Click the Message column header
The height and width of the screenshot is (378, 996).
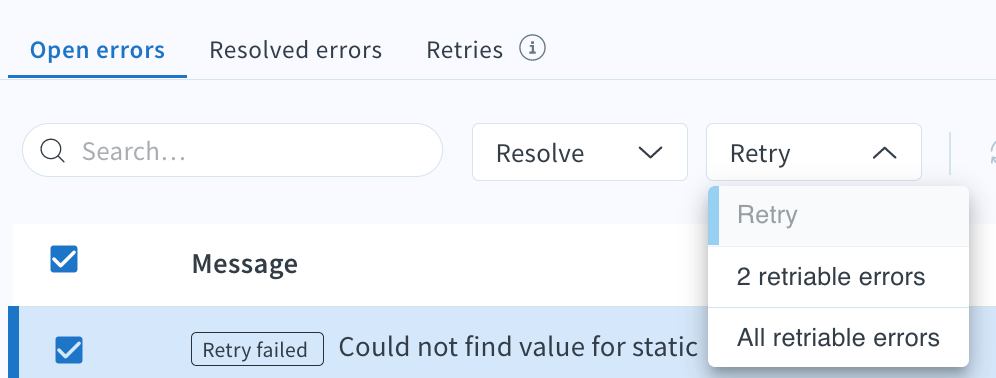tap(245, 264)
